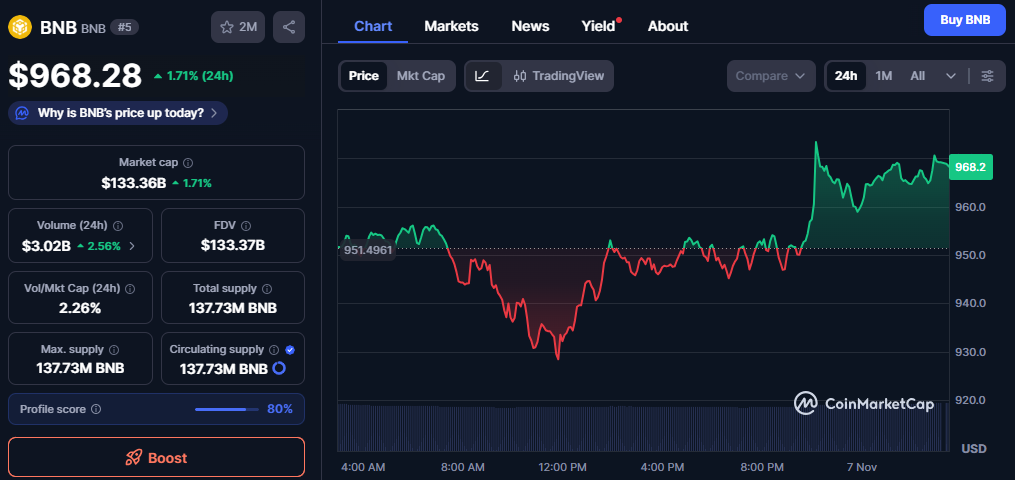Open chart settings sliders icon
Viewport: 1015px width, 480px height.
point(987,76)
